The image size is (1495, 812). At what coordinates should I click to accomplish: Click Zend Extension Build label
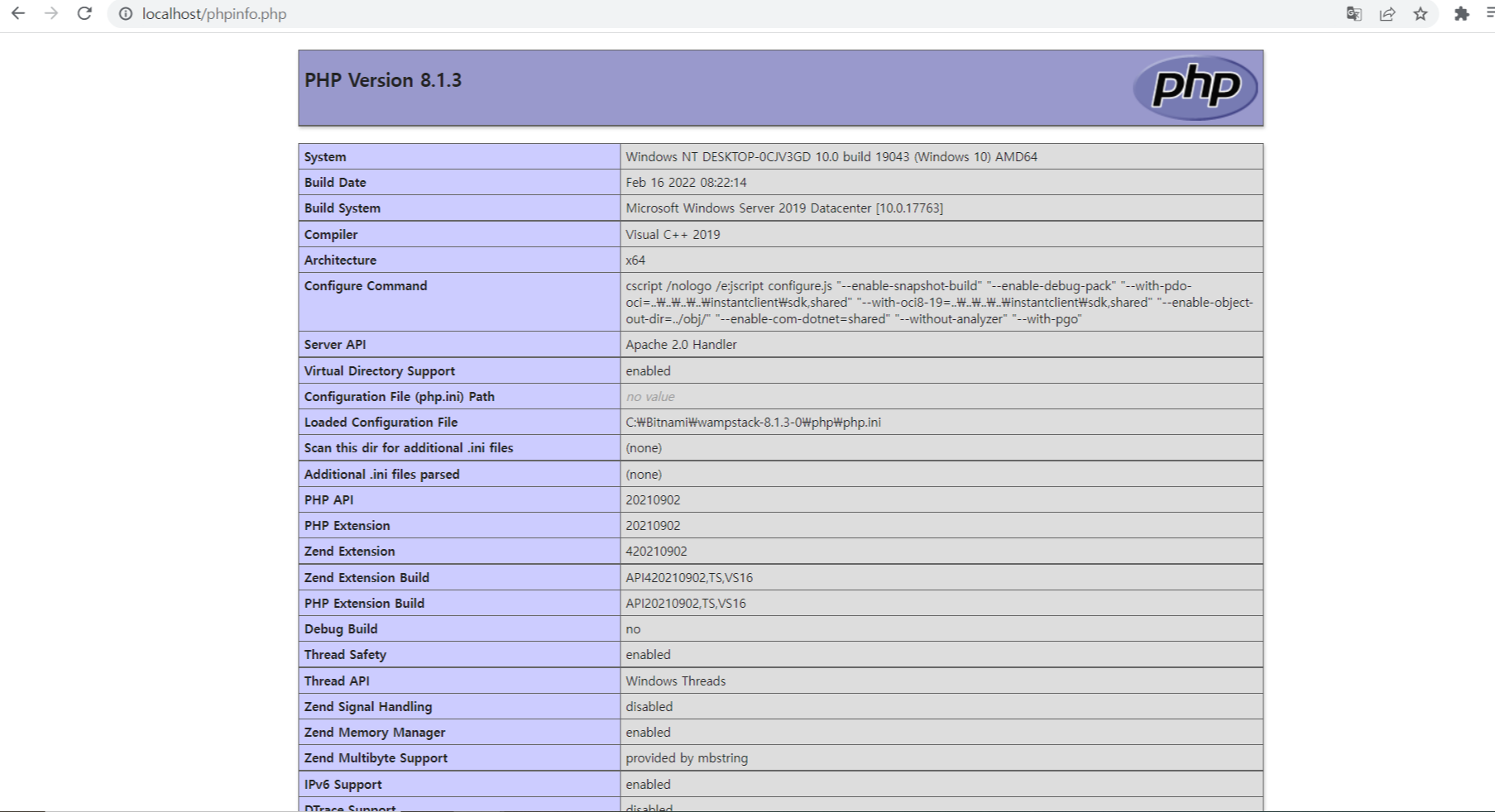click(x=367, y=578)
